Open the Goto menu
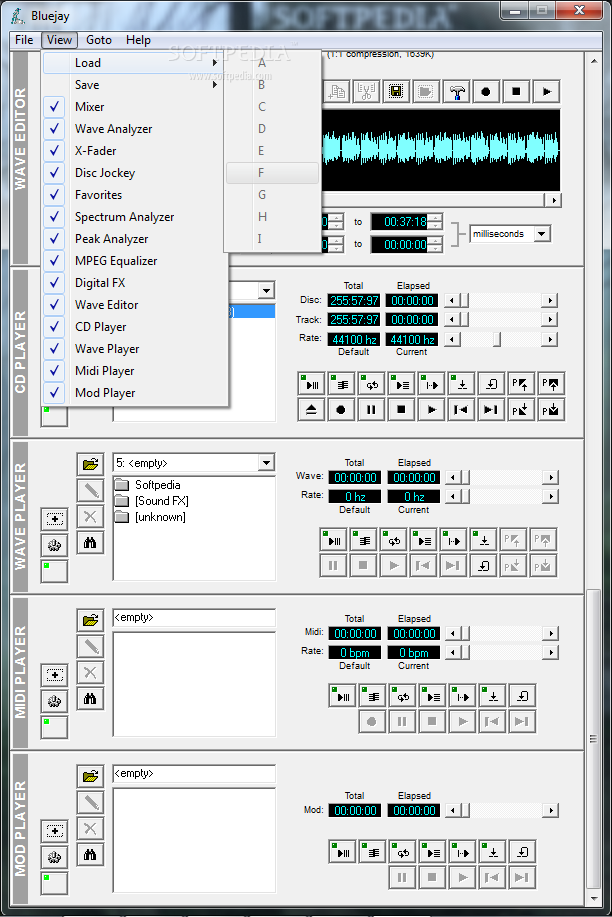The height and width of the screenshot is (917, 612). pyautogui.click(x=99, y=40)
